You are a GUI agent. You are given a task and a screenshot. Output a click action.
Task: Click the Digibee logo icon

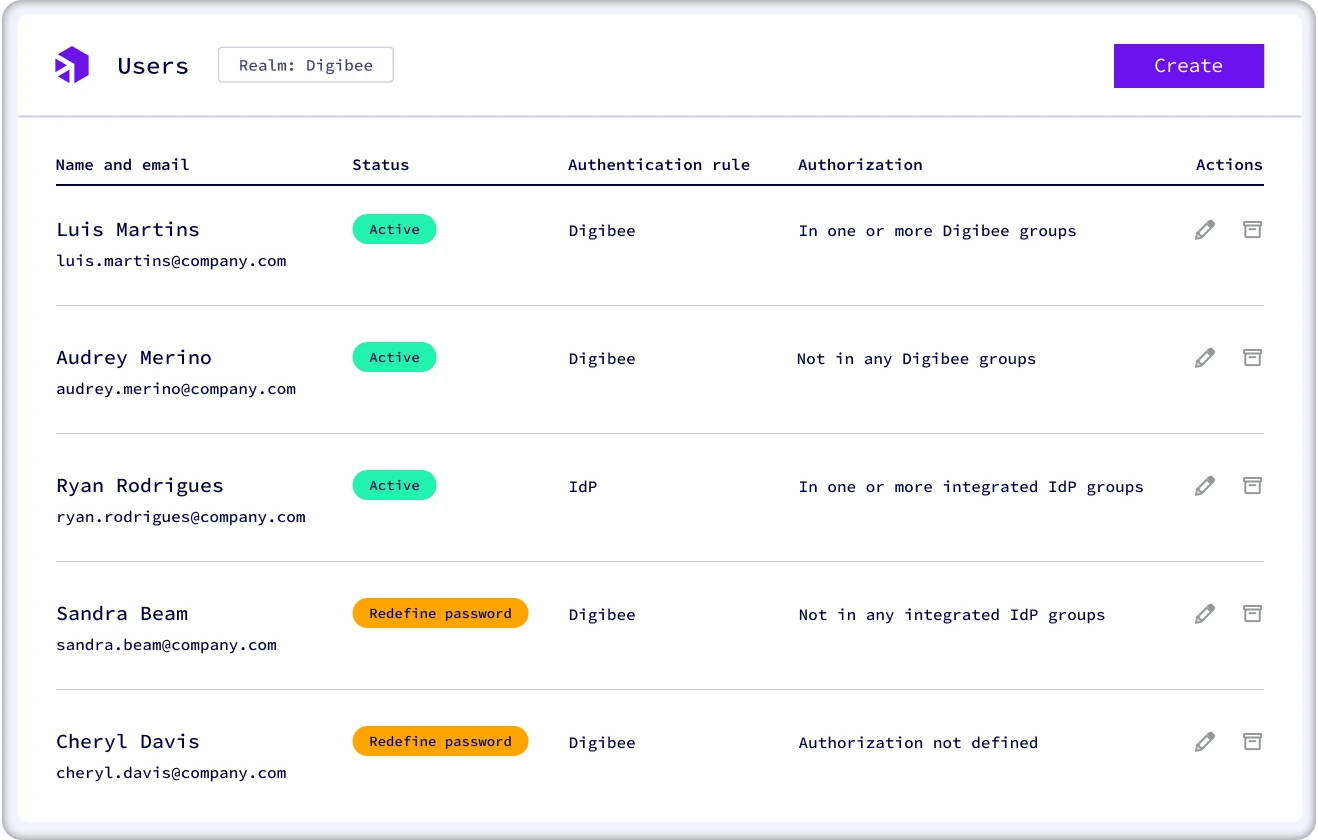[72, 66]
